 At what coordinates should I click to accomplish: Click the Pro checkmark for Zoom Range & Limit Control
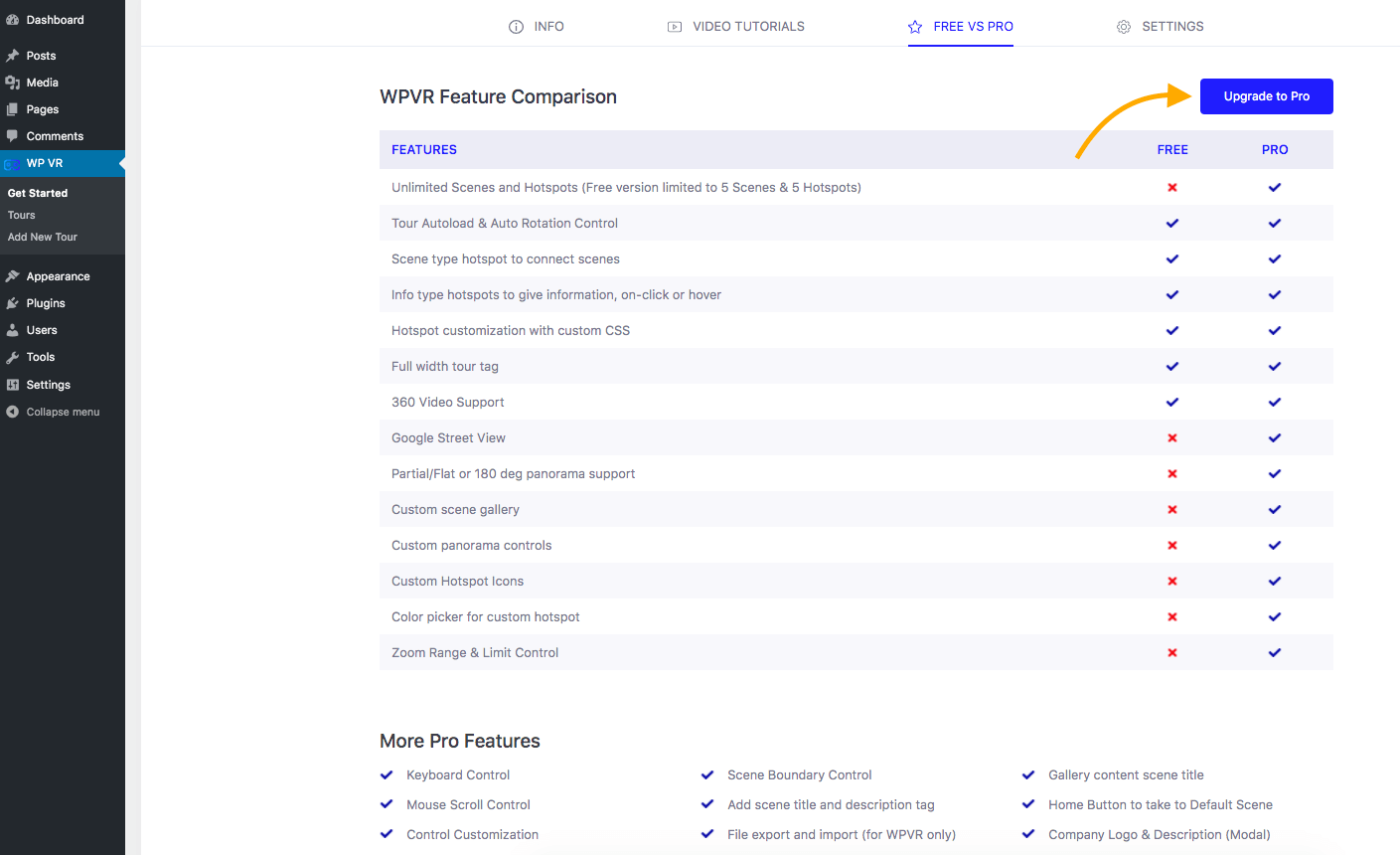pyautogui.click(x=1275, y=652)
